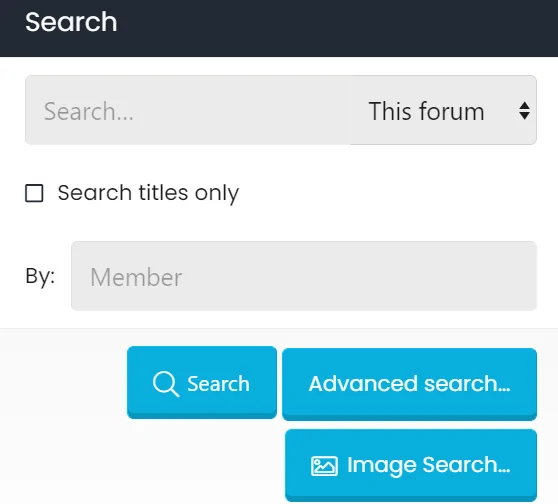Tick the Search titles only checkbox
This screenshot has height=504, width=558.
pos(34,193)
